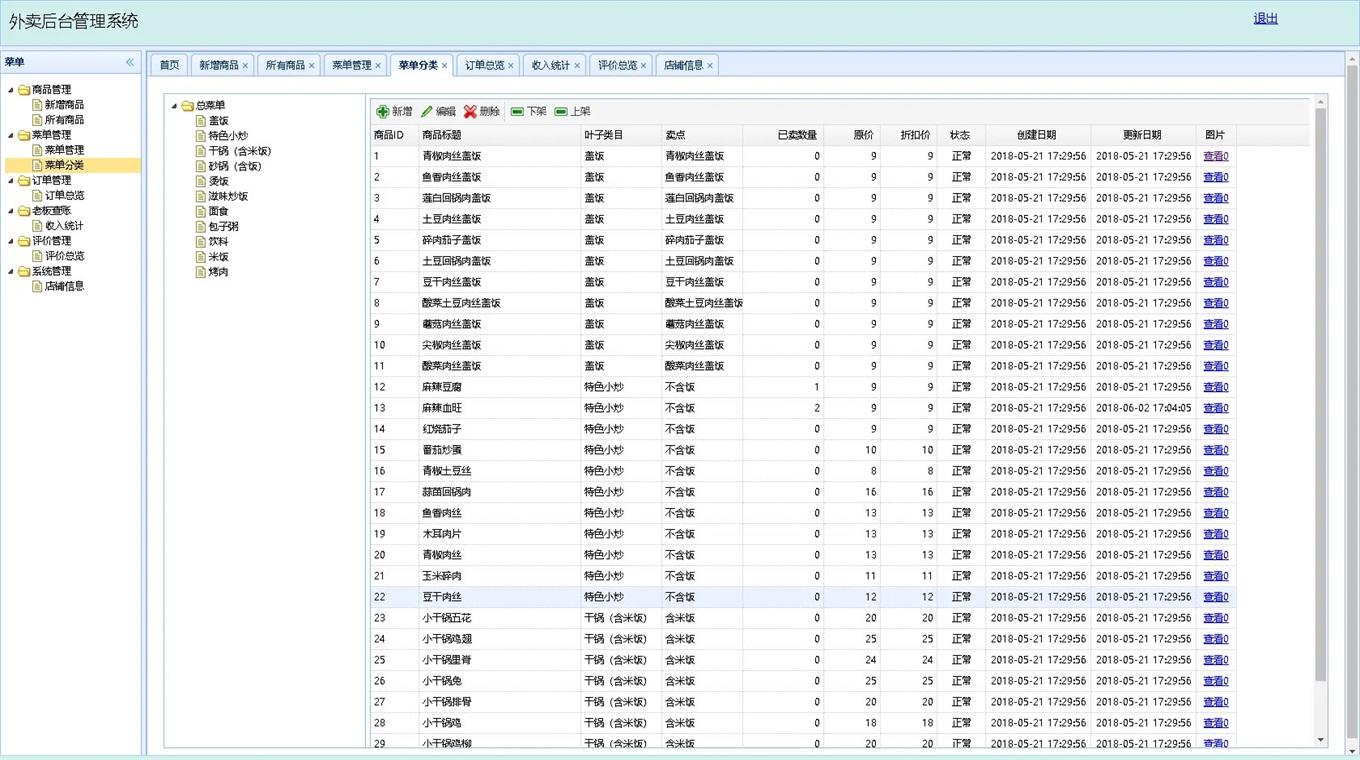Click the 更新日期 column header

pos(1143,135)
